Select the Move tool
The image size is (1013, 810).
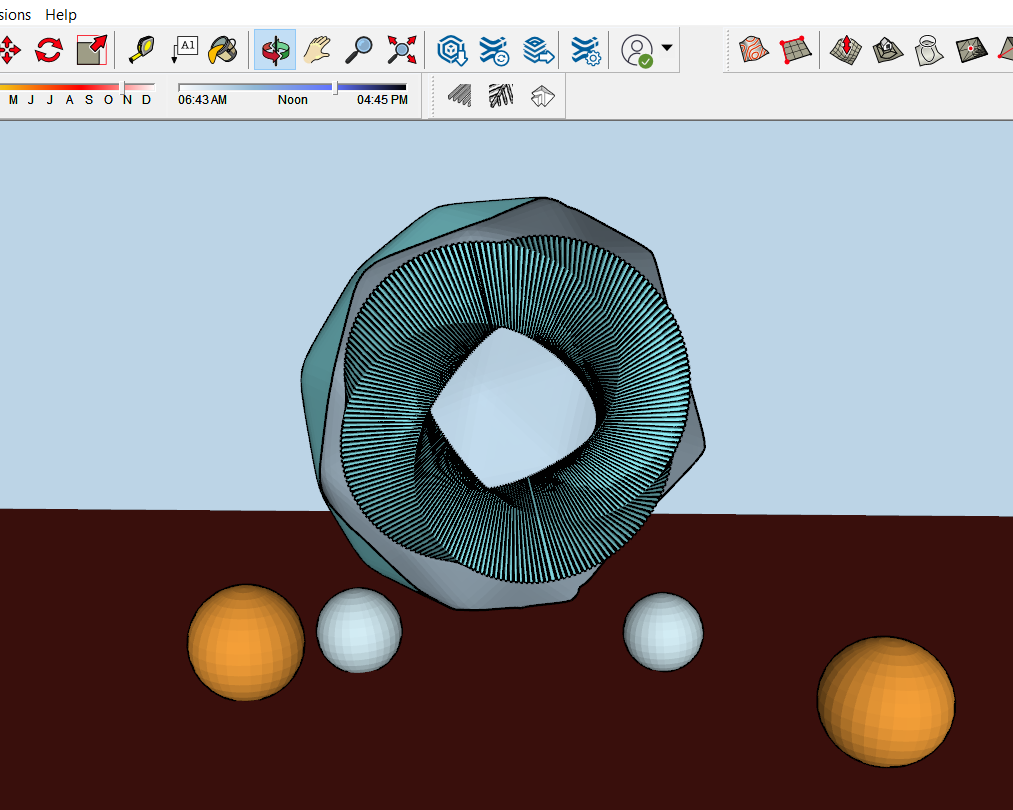(8, 49)
